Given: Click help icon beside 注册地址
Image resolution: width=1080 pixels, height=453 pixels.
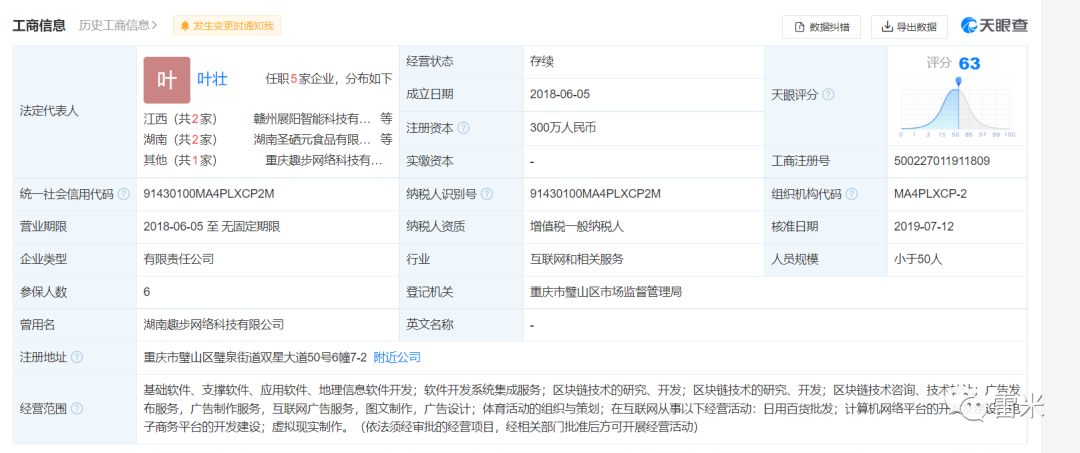Looking at the screenshot, I should [x=77, y=357].
